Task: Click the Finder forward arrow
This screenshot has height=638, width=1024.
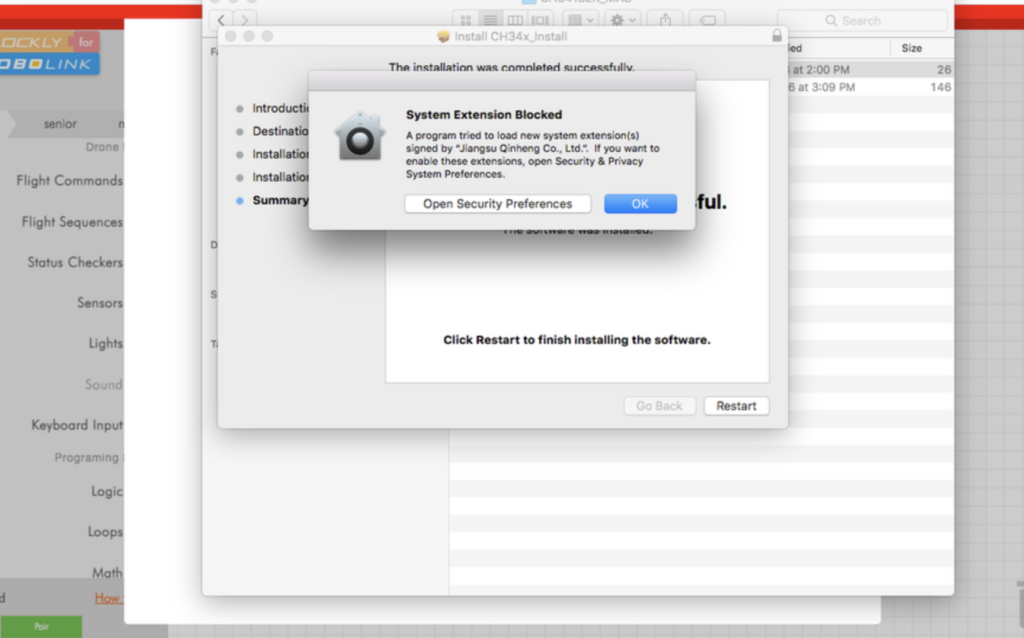Action: [x=245, y=20]
